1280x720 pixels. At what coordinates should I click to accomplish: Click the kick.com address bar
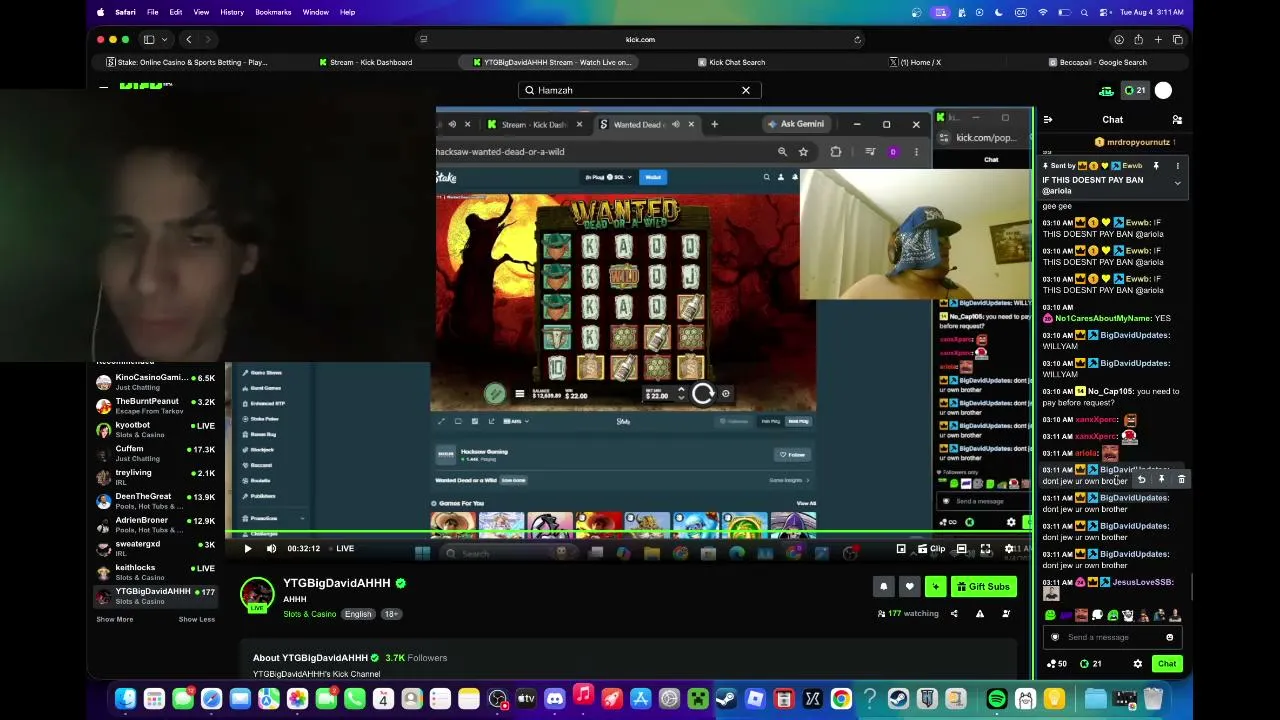pyautogui.click(x=640, y=39)
